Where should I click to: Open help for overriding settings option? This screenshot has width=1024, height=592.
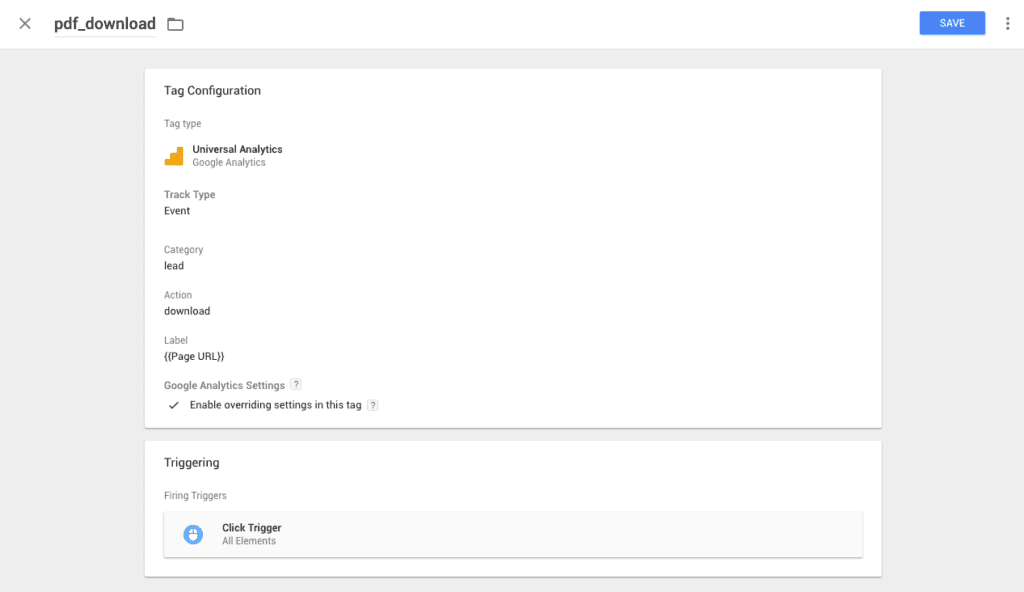373,405
